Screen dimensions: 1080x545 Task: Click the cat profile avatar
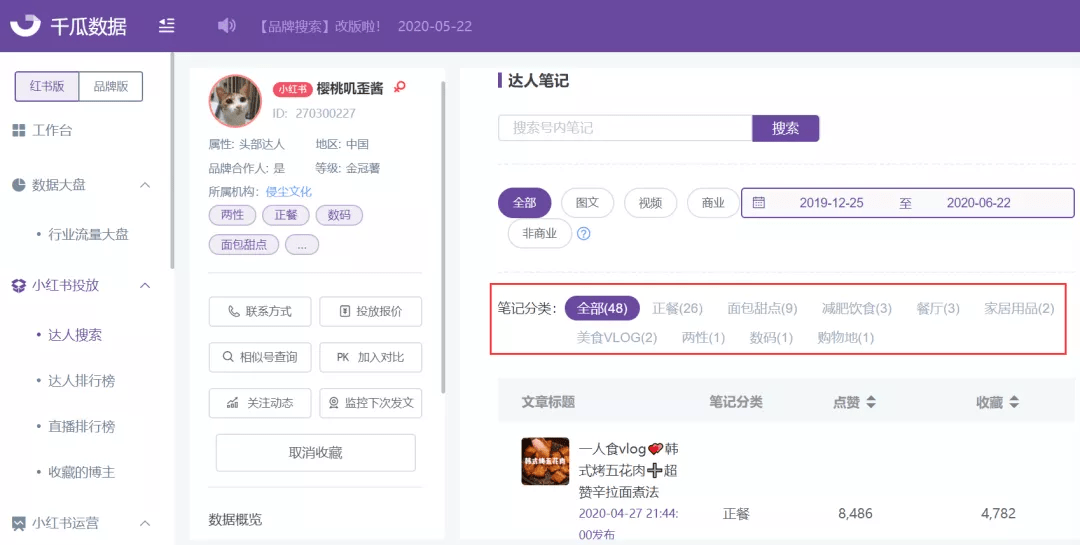pos(236,101)
